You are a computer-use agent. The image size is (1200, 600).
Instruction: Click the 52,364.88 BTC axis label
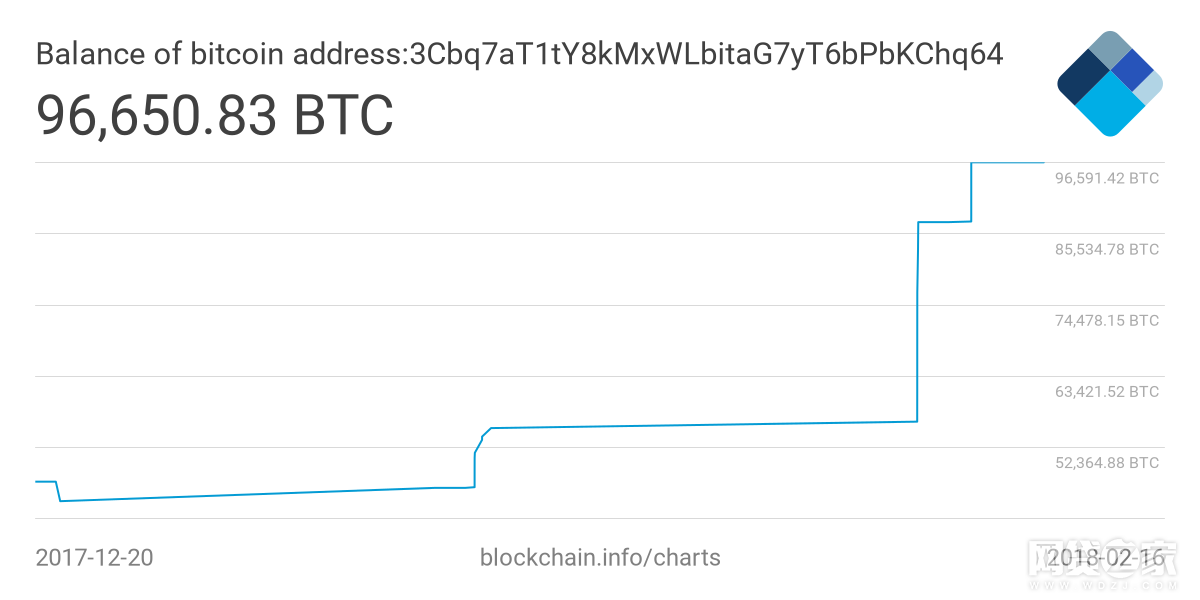1106,463
